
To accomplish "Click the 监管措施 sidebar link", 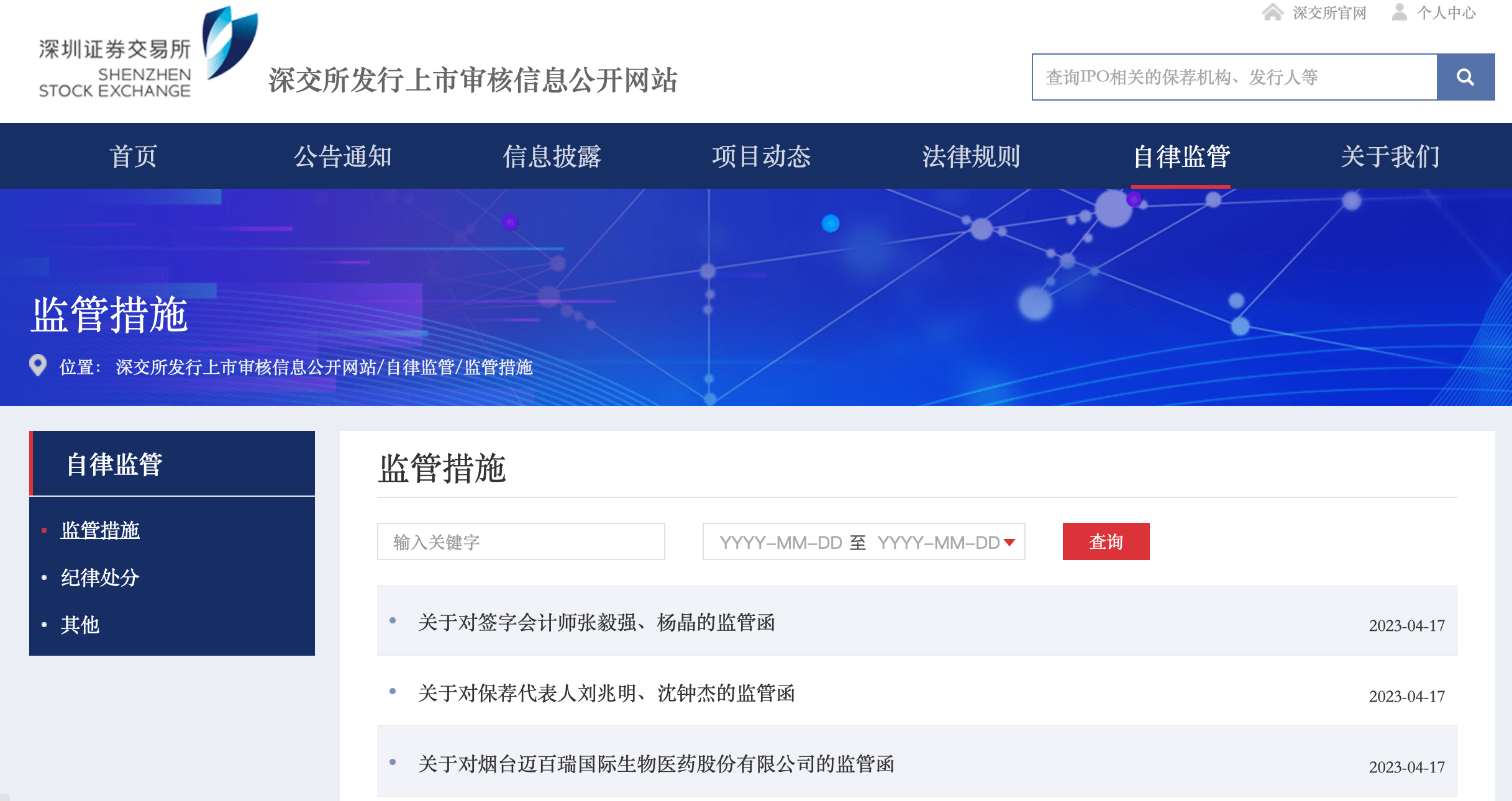I will click(x=100, y=530).
